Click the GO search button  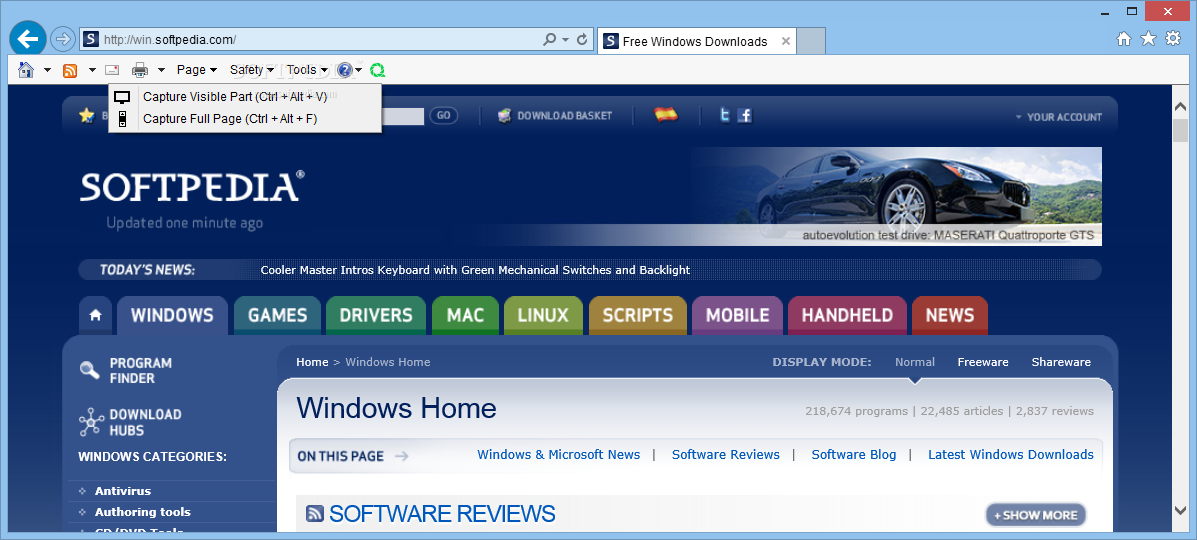pos(444,116)
